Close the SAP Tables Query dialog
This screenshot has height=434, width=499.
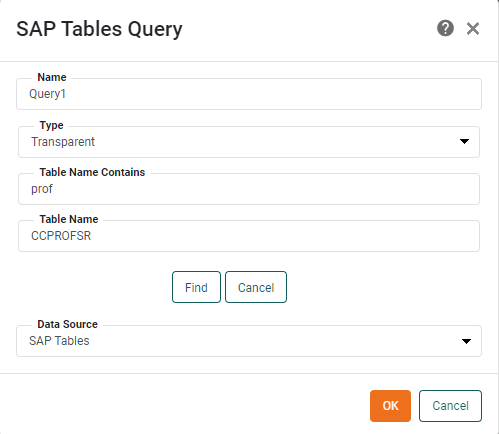[473, 29]
